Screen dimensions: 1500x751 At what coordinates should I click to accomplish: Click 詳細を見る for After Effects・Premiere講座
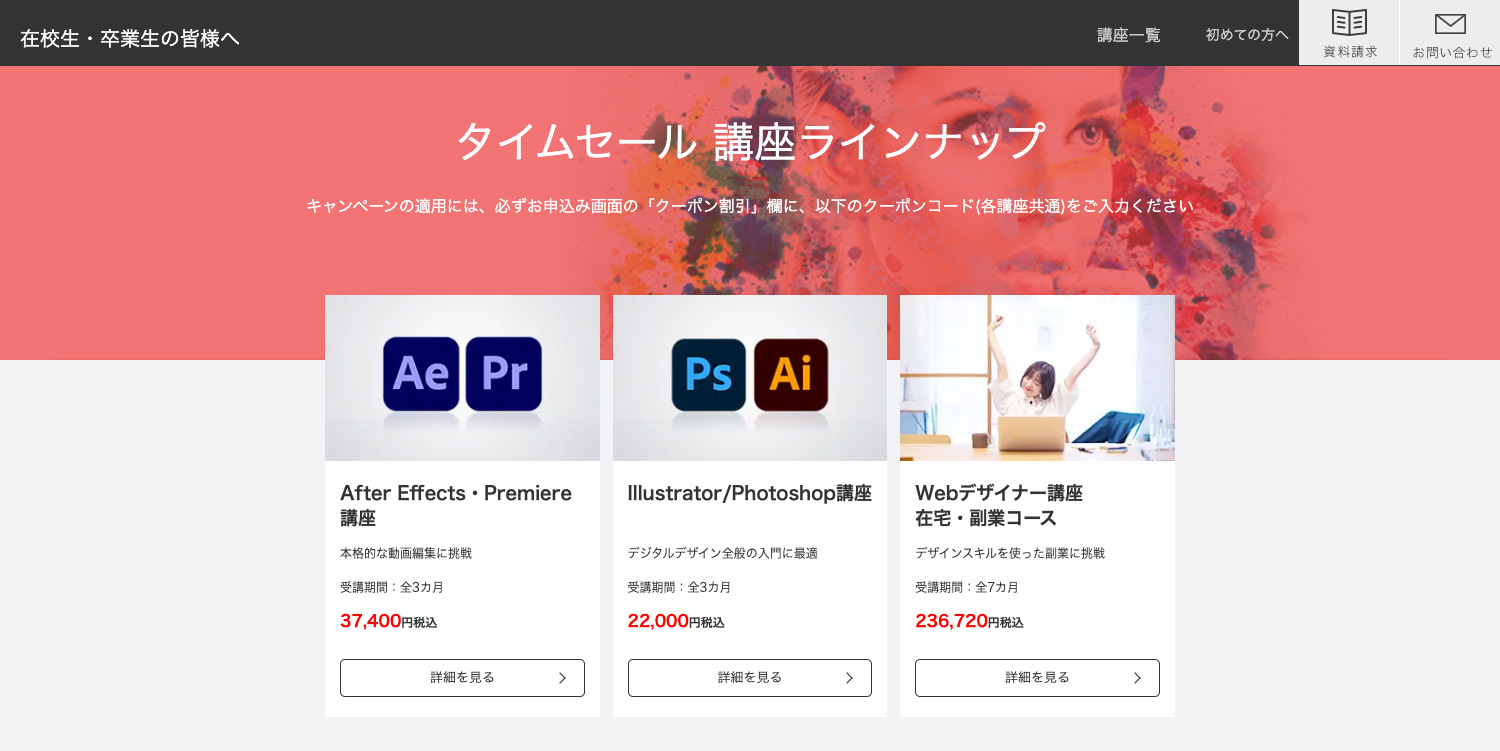point(462,678)
